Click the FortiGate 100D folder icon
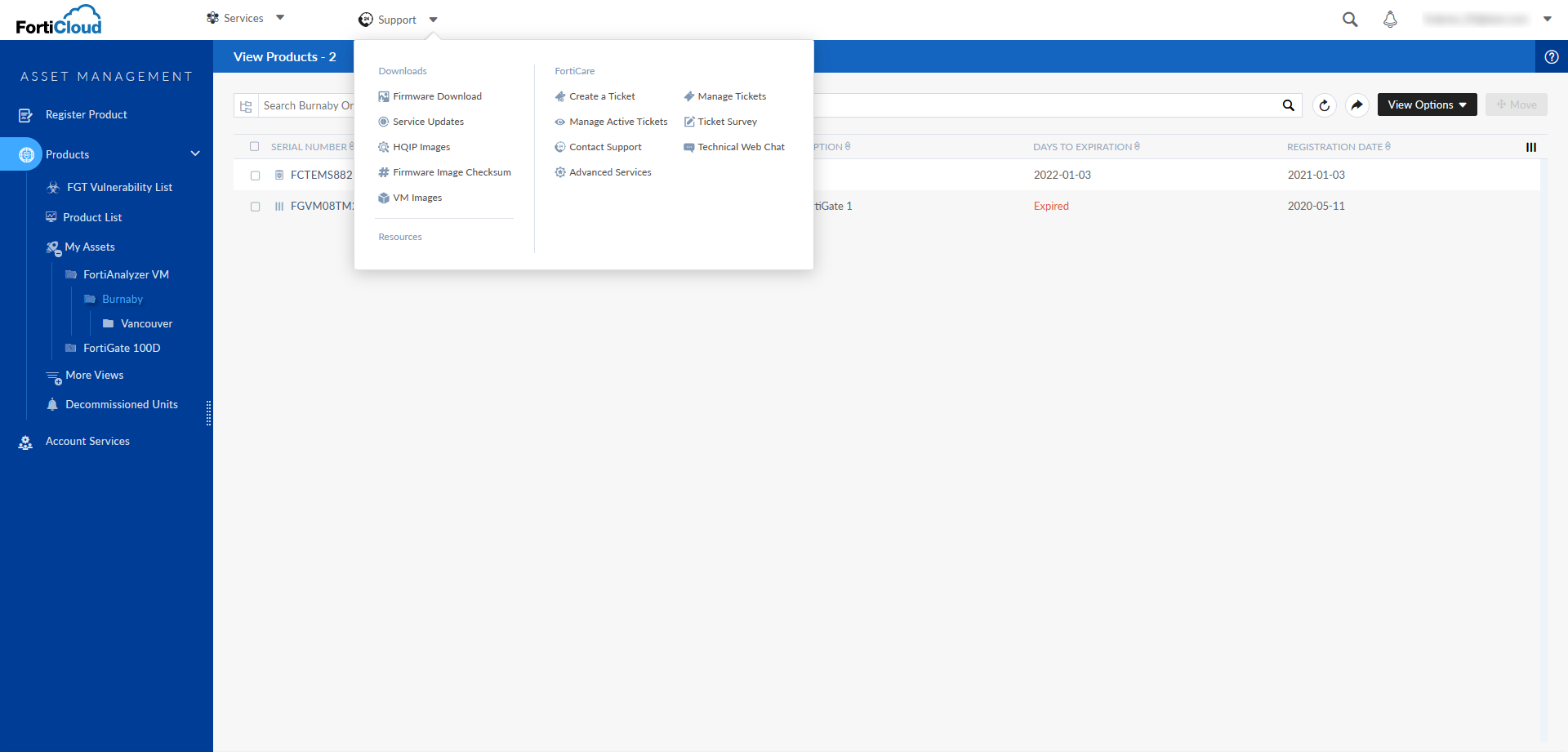 (x=71, y=348)
